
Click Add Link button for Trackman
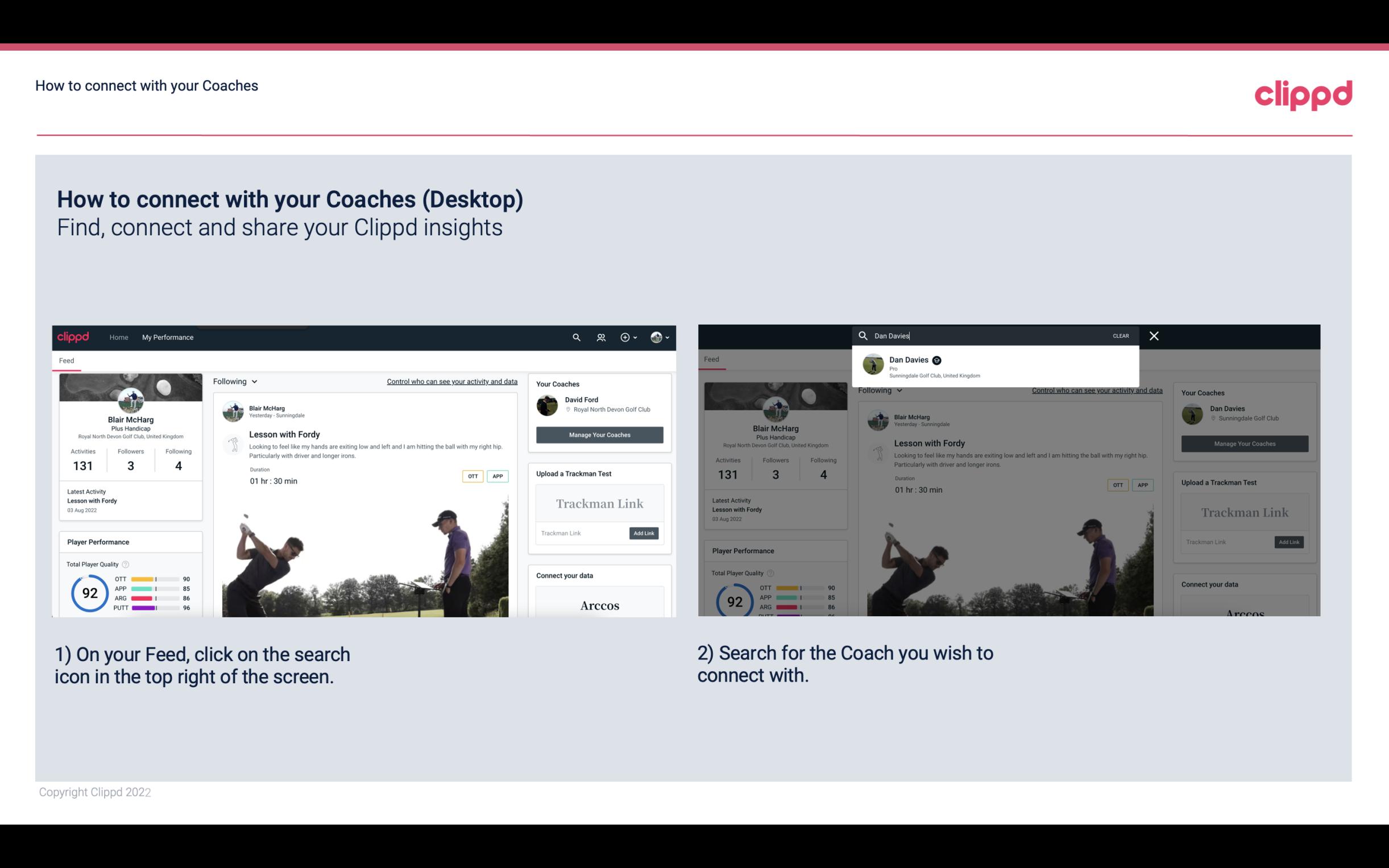click(x=644, y=533)
